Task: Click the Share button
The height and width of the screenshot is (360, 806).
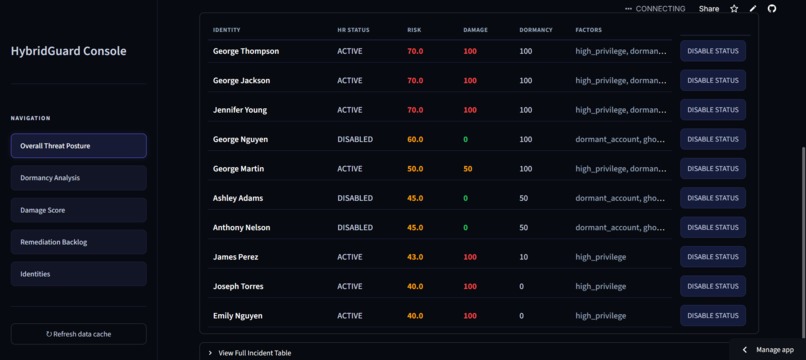Action: tap(709, 9)
